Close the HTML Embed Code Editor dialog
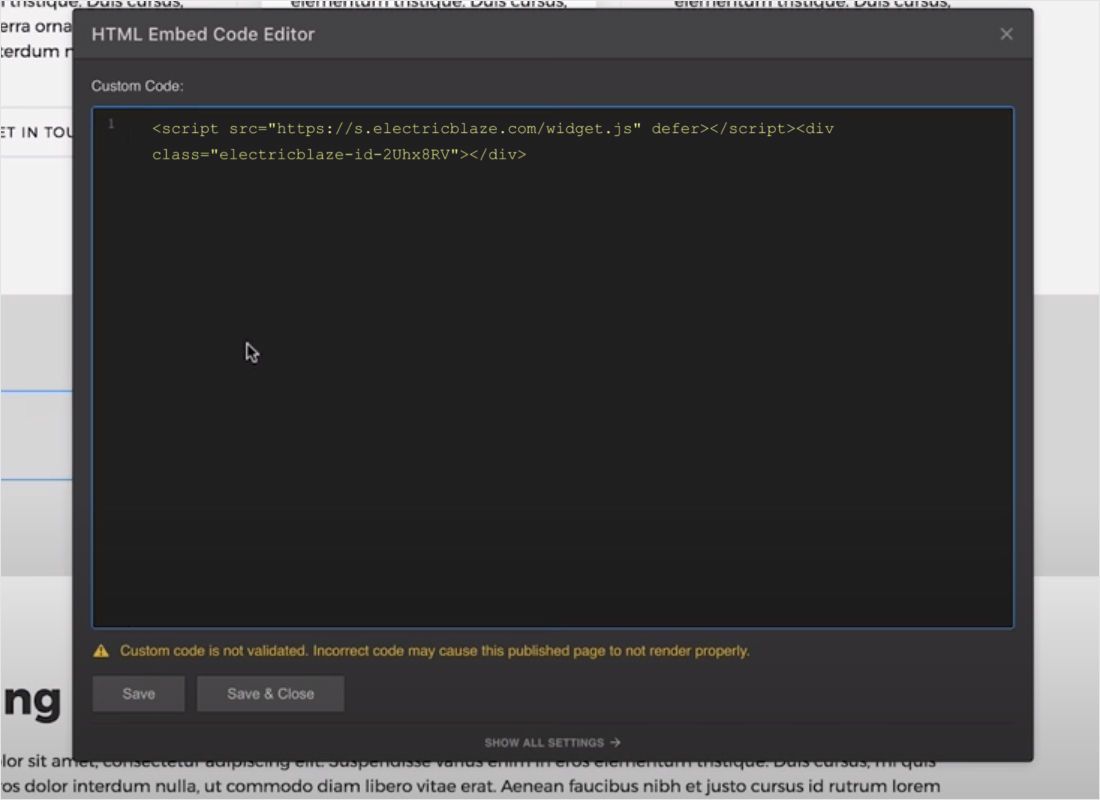 1006,34
